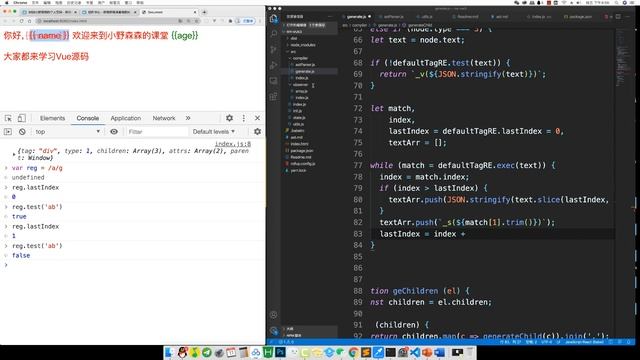The image size is (640, 360).
Task: Select the highlighted {{name}} text on the page
Action: pyautogui.click(x=49, y=36)
